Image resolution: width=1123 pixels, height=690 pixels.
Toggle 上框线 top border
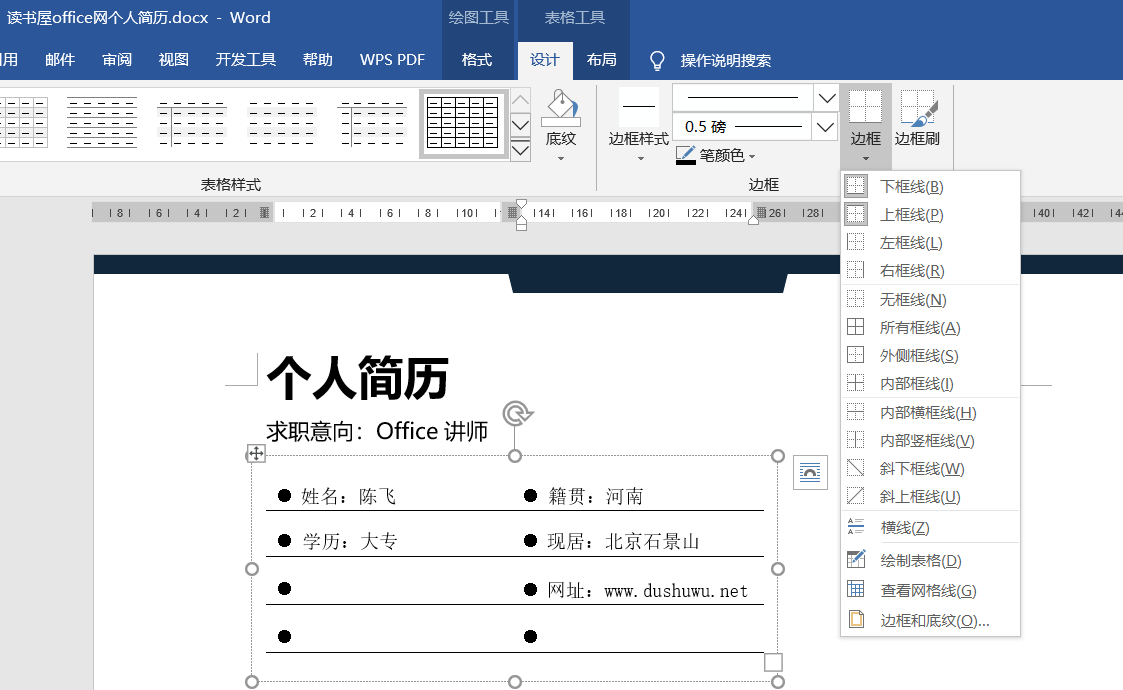click(910, 214)
